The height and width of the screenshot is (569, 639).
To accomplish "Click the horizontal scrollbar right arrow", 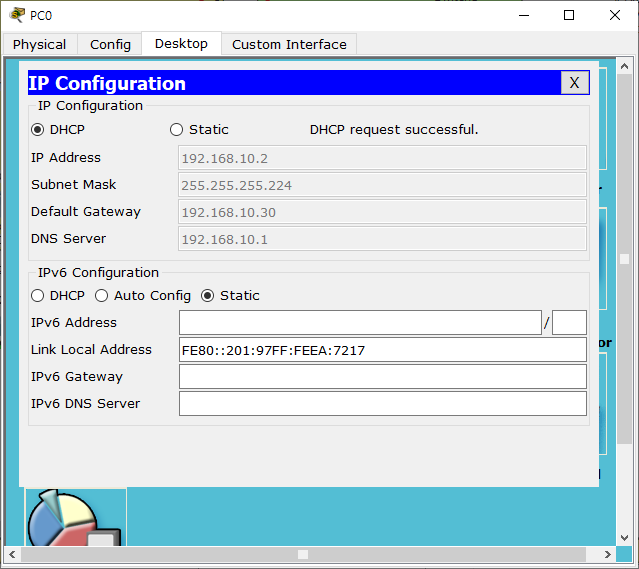I will (608, 554).
